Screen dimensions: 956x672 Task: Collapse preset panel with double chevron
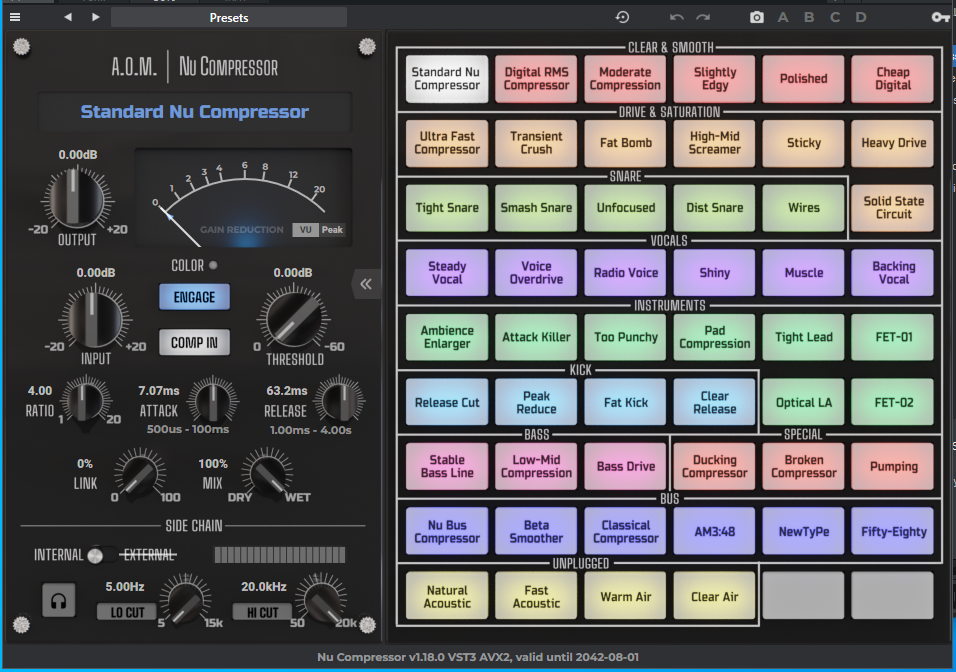click(366, 284)
